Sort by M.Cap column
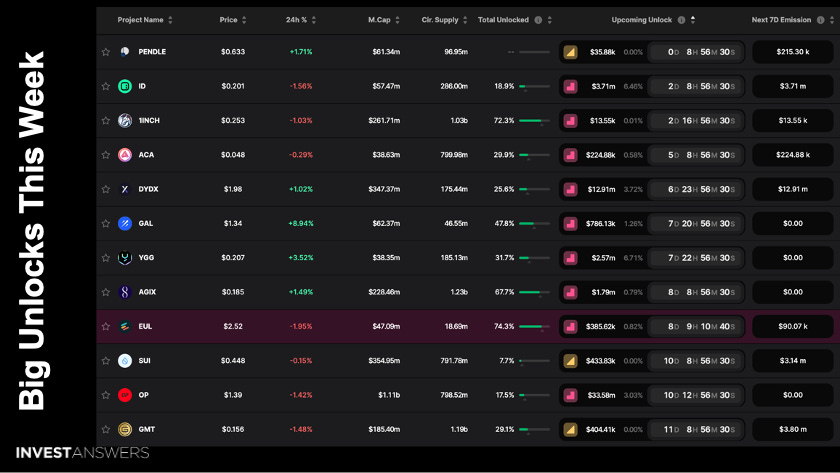Viewport: 840px width, 473px height. (398, 20)
